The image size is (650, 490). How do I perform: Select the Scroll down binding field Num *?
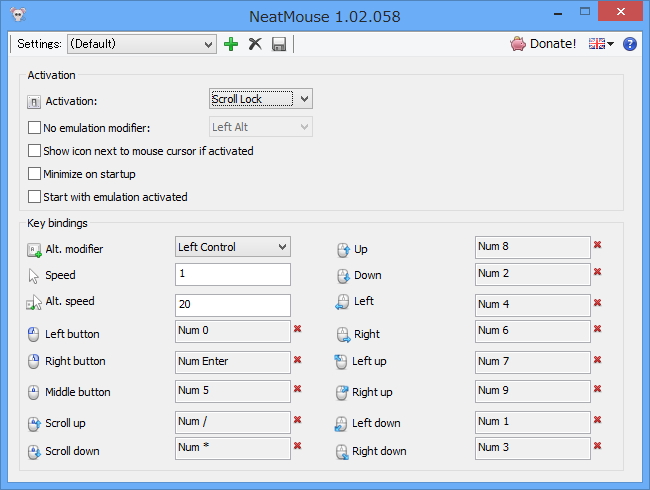coord(233,448)
